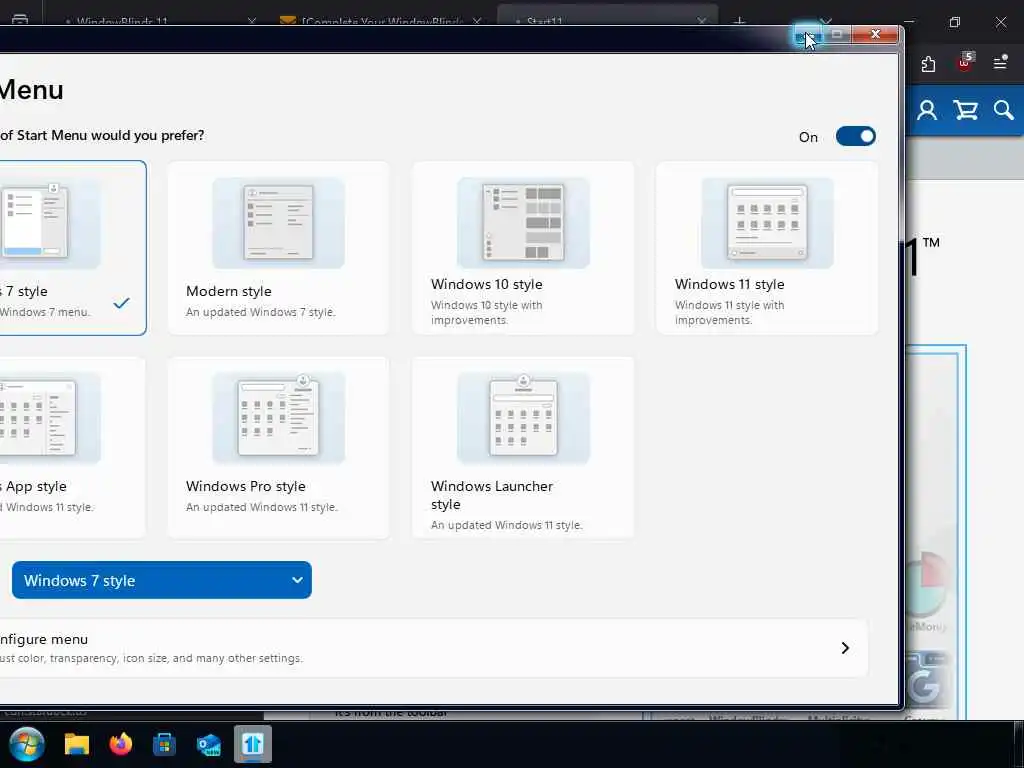Choose the Windows 10 style card
This screenshot has width=1024, height=768.
coord(523,248)
